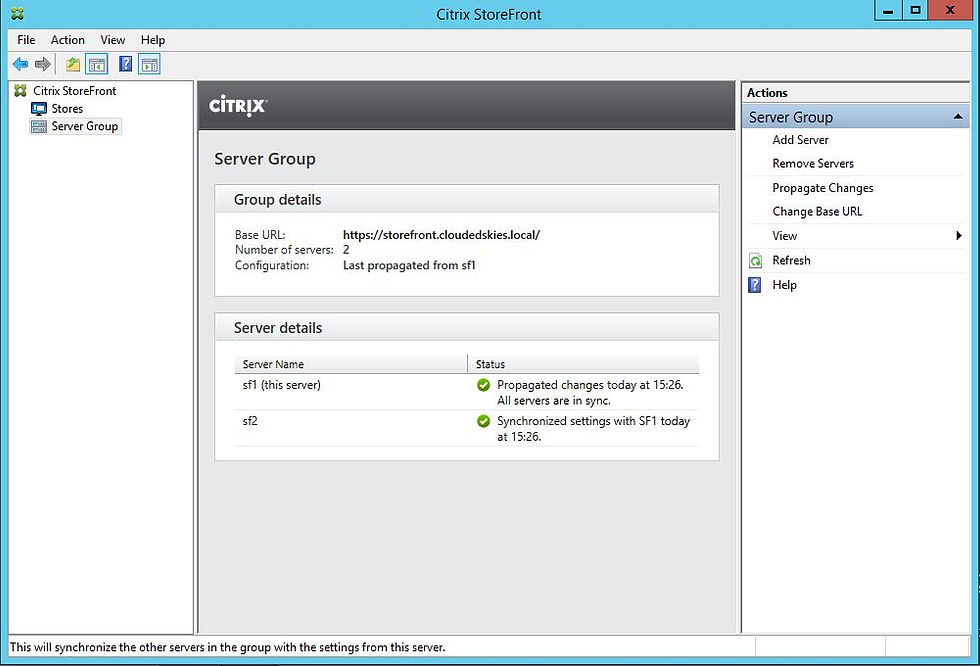The height and width of the screenshot is (666, 980).
Task: Click the Server Name column header
Action: (x=351, y=364)
